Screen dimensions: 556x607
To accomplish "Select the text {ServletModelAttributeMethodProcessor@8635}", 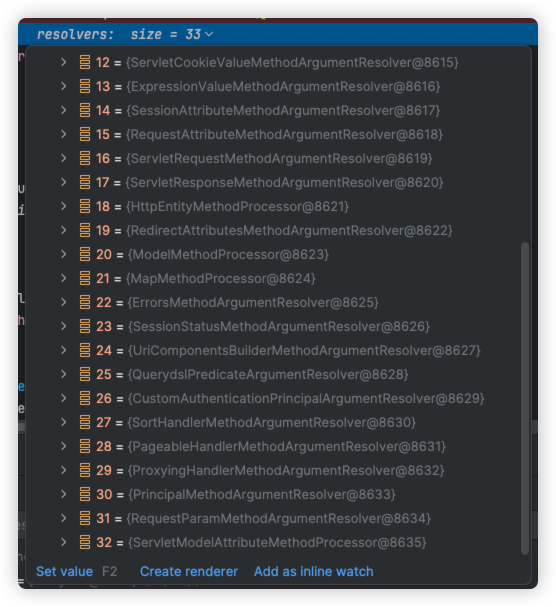I will coord(277,542).
